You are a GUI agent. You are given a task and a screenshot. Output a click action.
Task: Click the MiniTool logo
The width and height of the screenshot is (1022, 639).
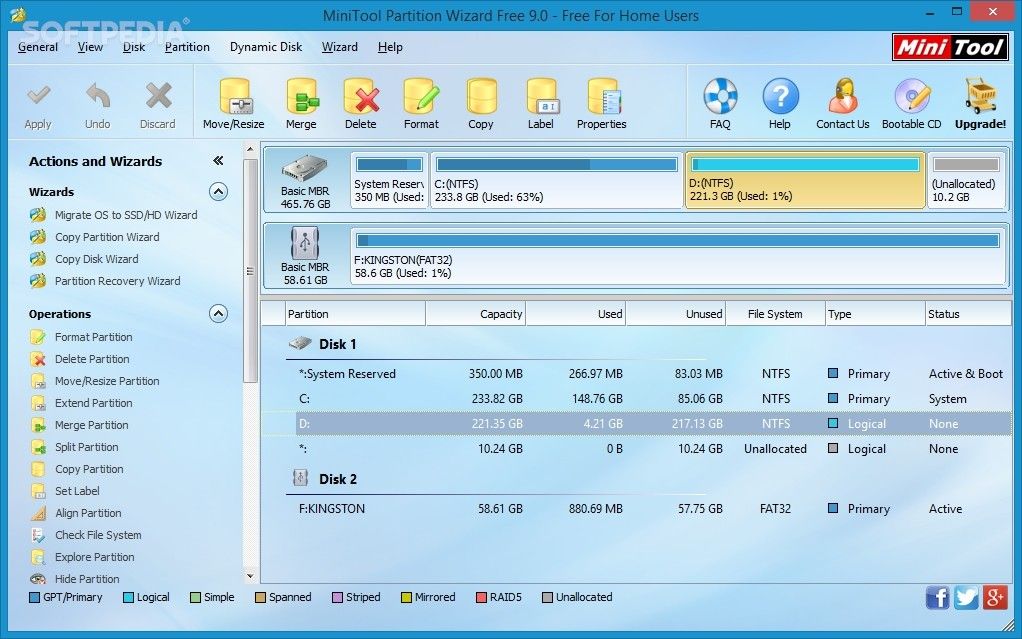[950, 47]
